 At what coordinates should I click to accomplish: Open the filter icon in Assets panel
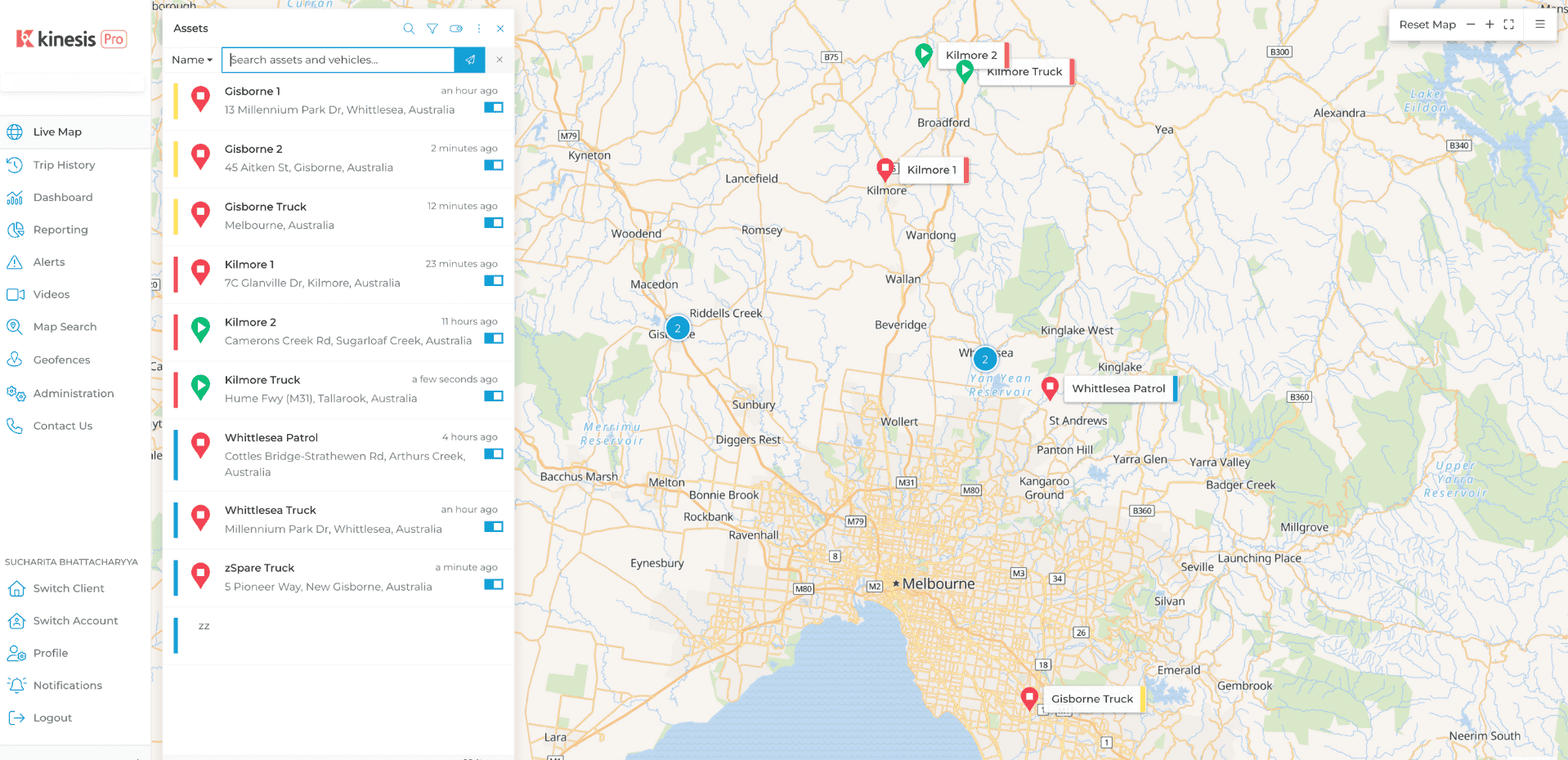432,29
